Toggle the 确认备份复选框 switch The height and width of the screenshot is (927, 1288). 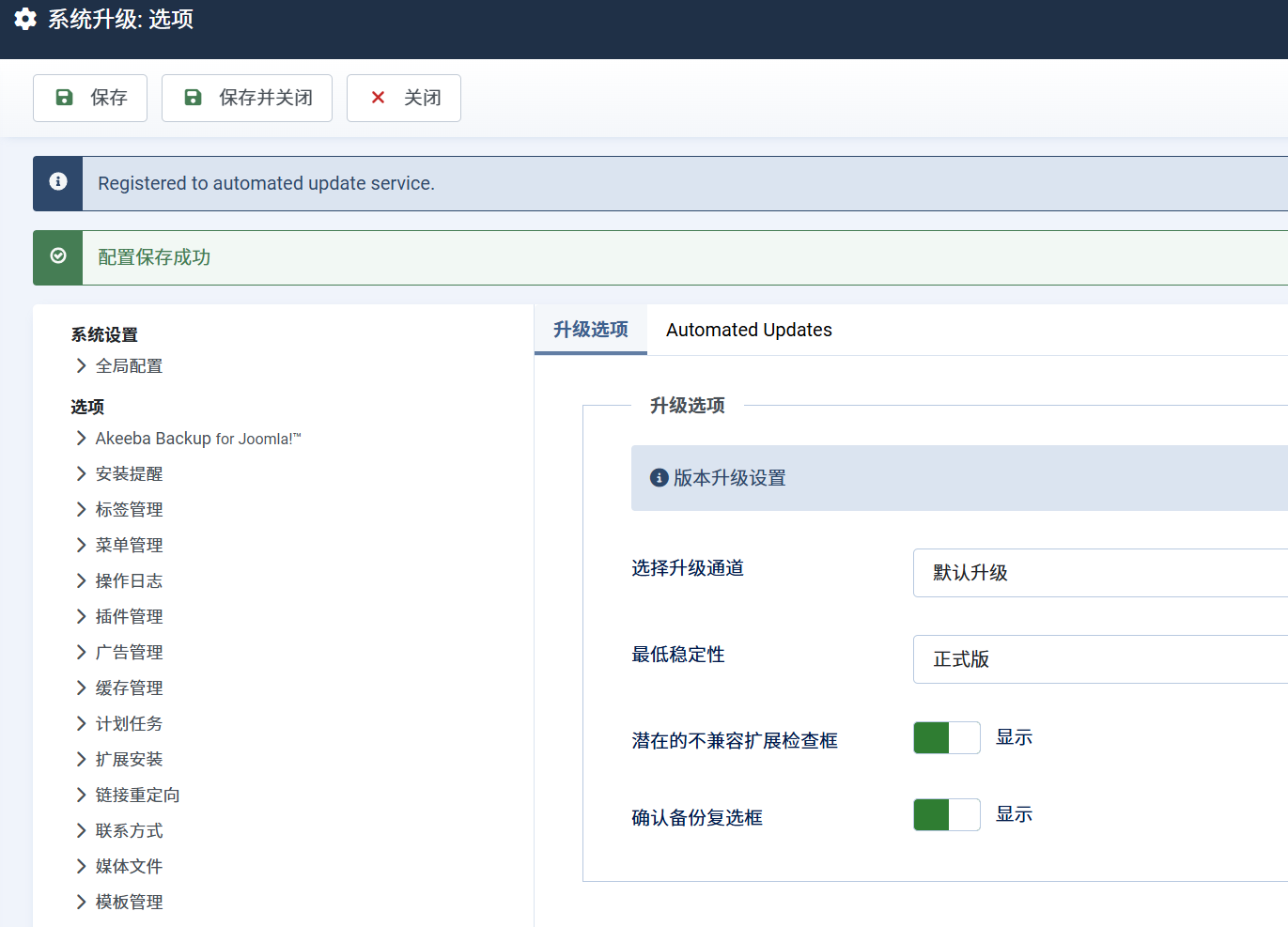[946, 815]
